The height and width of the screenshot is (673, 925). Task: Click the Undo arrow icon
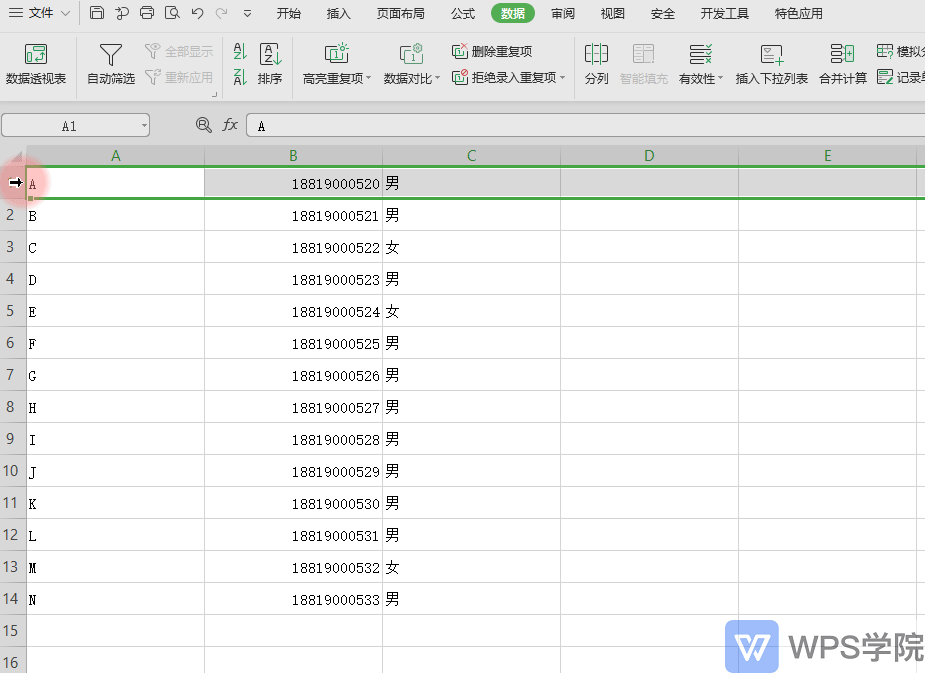click(198, 13)
